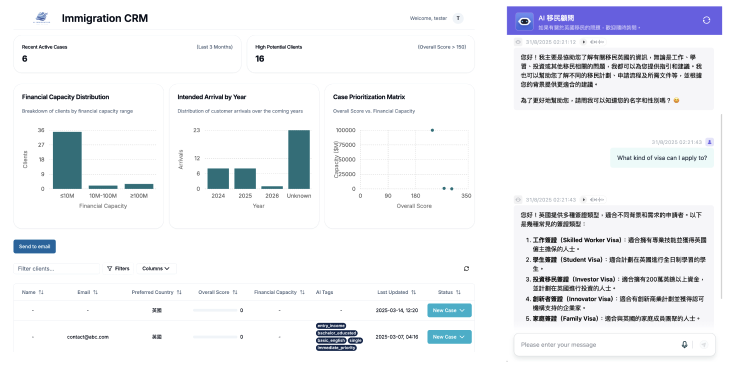Click the basic_english AI tag
This screenshot has height=382, width=732.
331,340
